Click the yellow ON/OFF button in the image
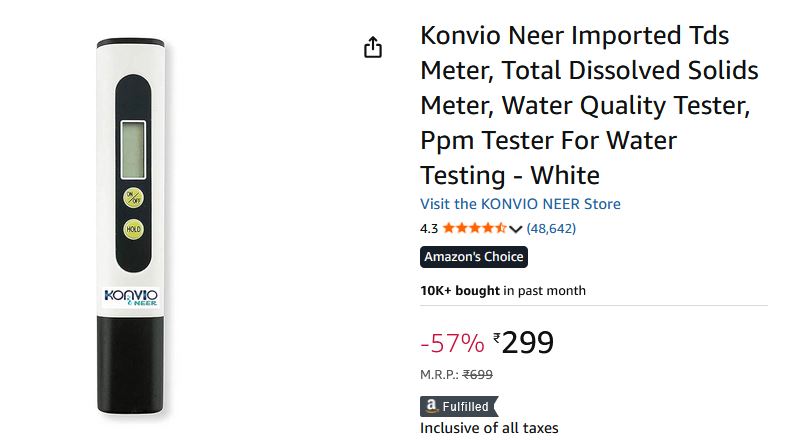The height and width of the screenshot is (440, 794). click(134, 197)
